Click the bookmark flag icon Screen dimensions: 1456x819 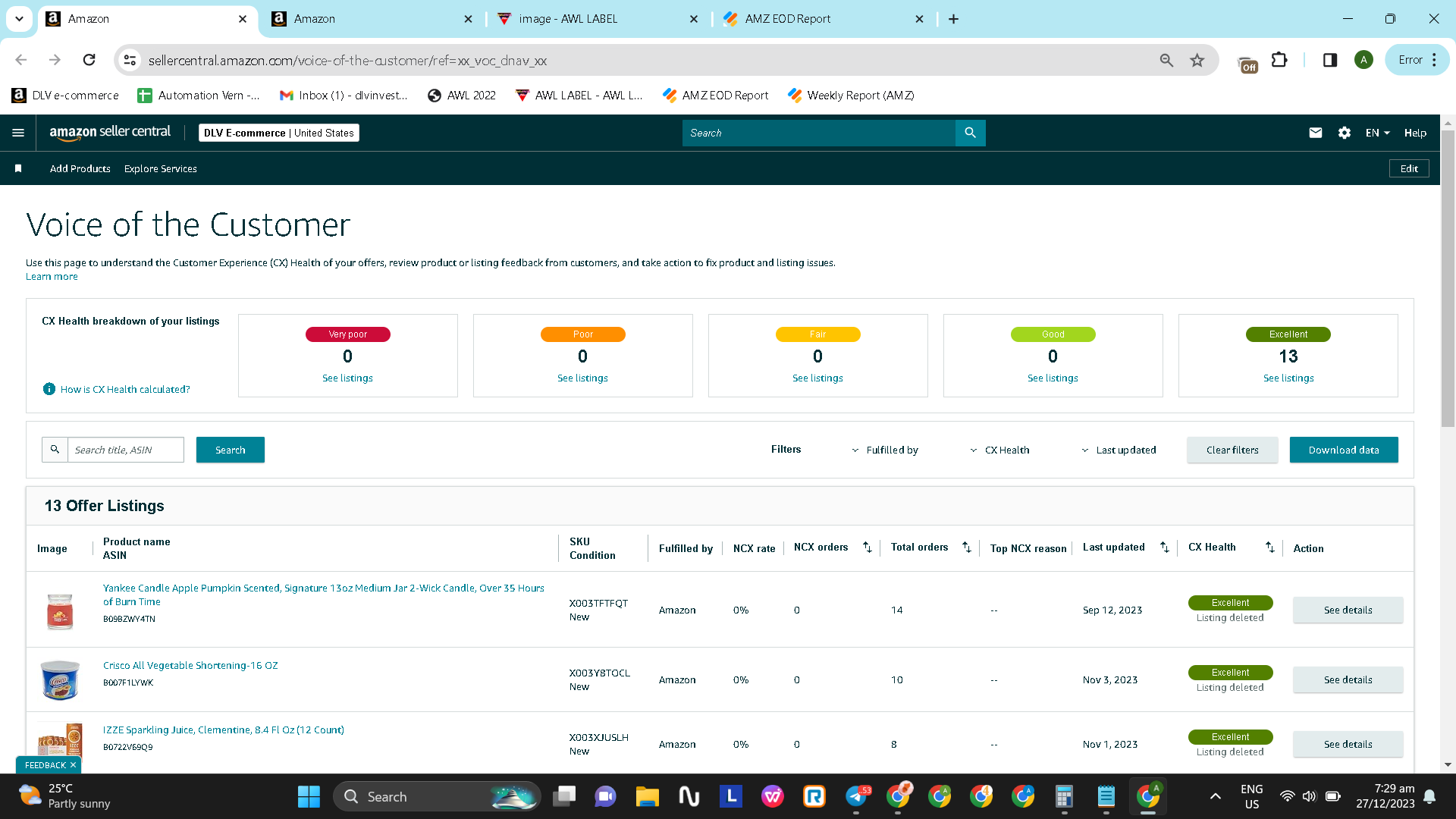click(18, 168)
